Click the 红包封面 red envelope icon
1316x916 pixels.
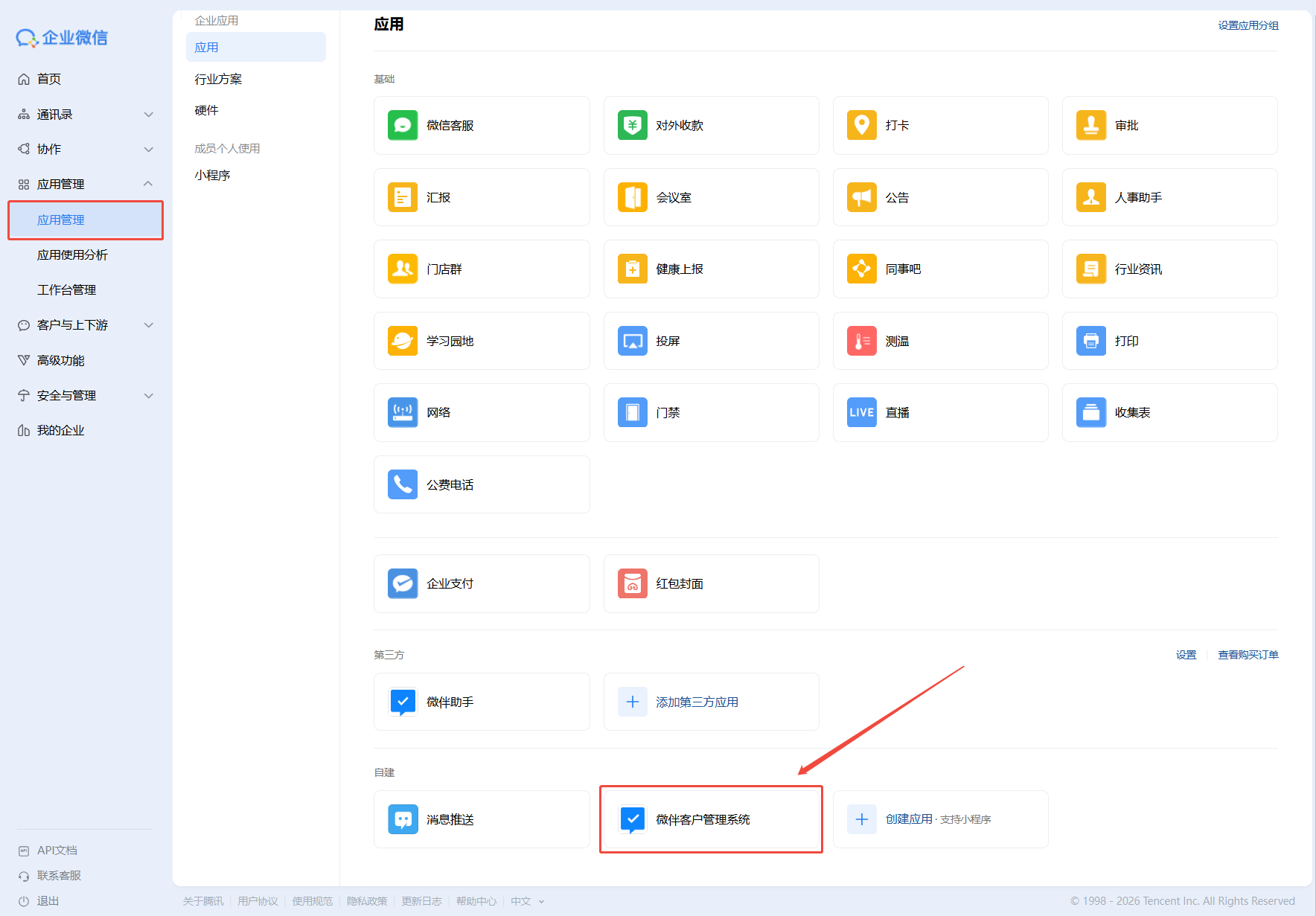point(632,583)
